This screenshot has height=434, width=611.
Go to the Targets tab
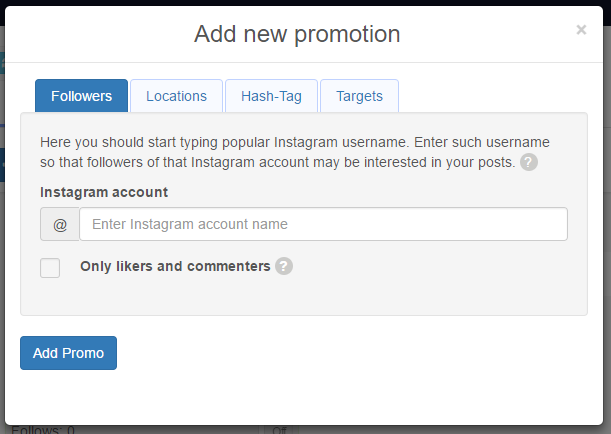click(x=359, y=96)
